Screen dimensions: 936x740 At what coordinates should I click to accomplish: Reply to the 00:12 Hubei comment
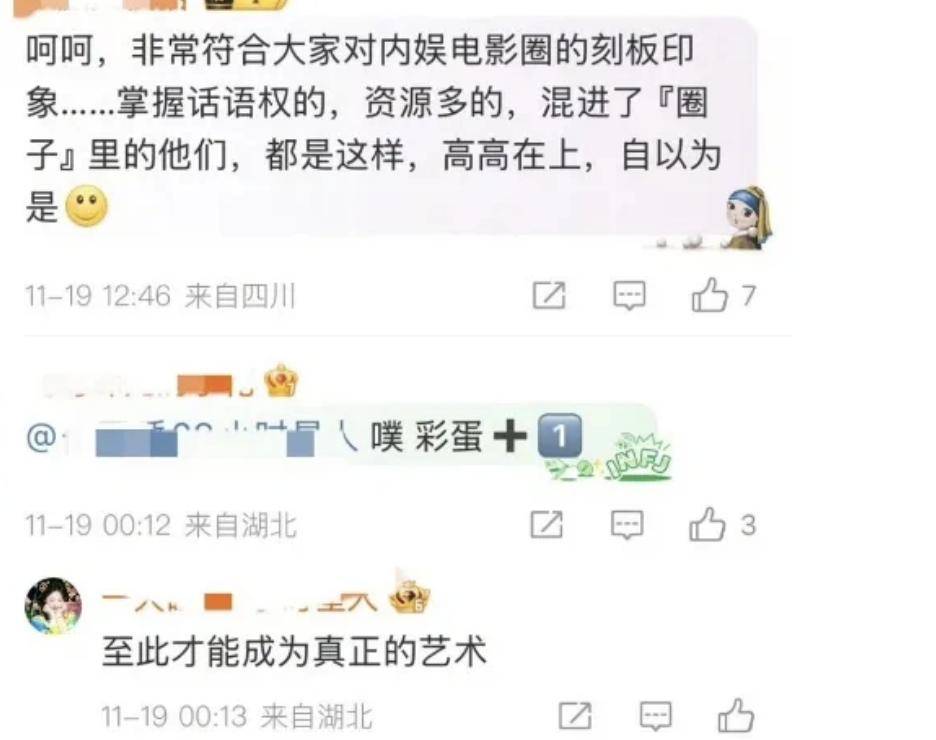(x=627, y=525)
